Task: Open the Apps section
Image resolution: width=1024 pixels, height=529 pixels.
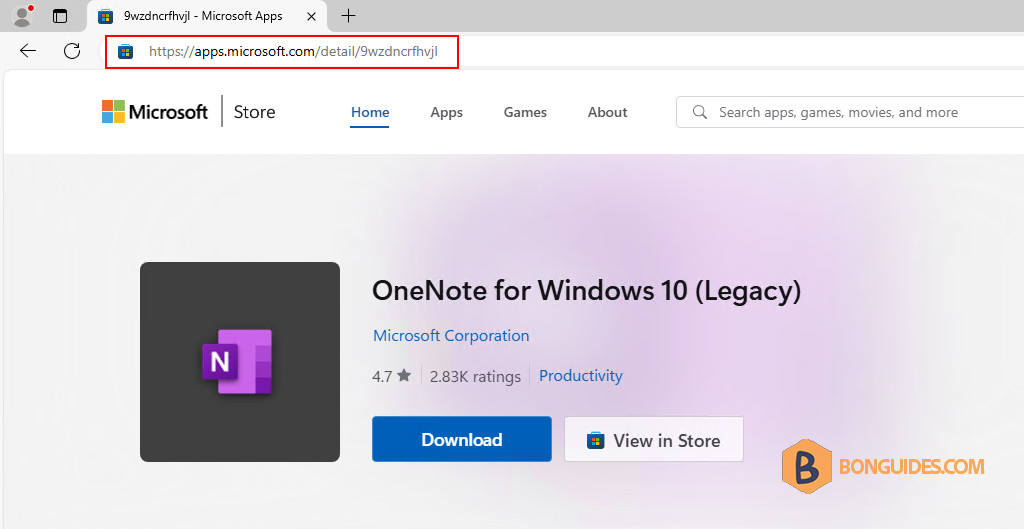Action: click(447, 112)
